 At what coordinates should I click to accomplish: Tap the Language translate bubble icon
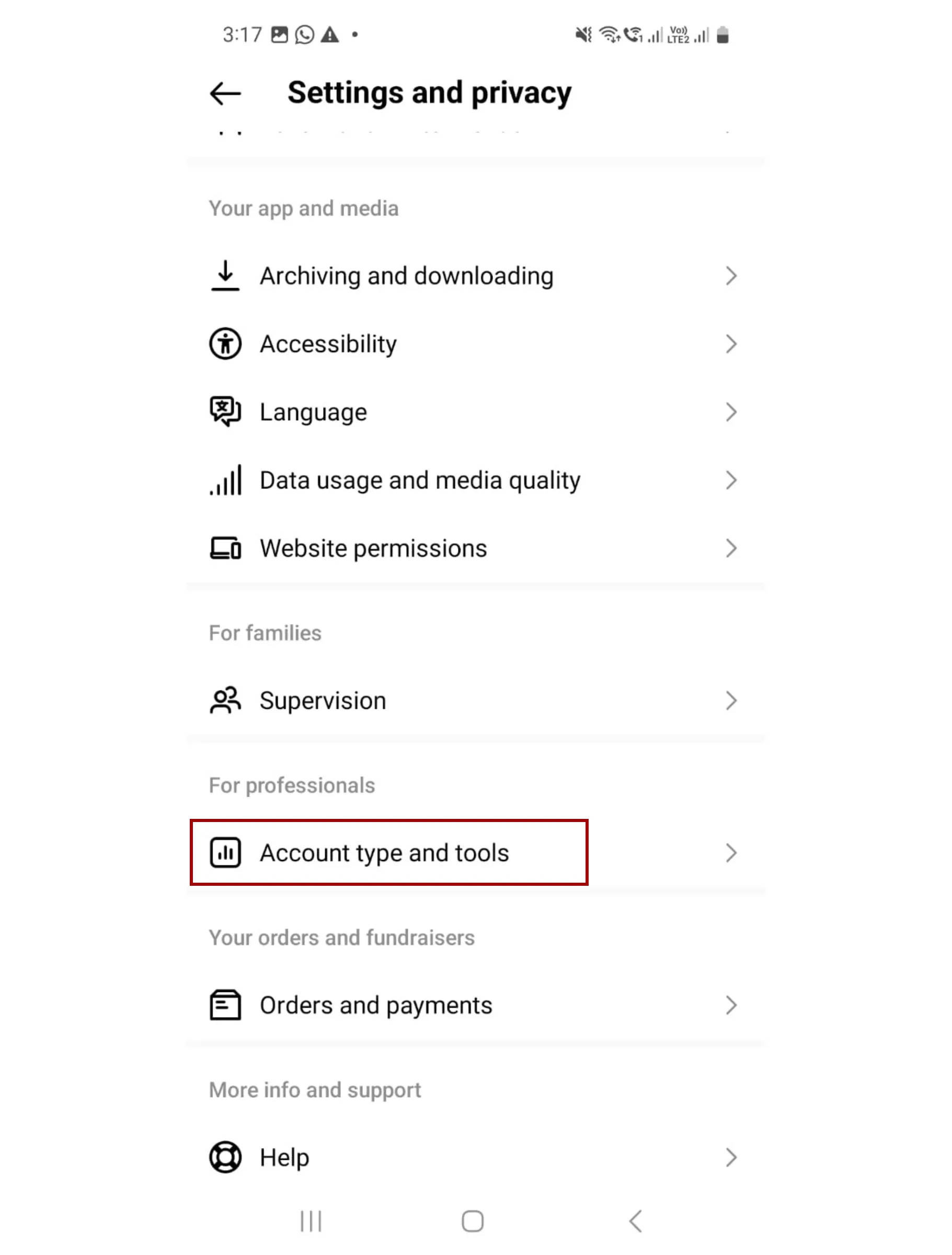coord(225,413)
